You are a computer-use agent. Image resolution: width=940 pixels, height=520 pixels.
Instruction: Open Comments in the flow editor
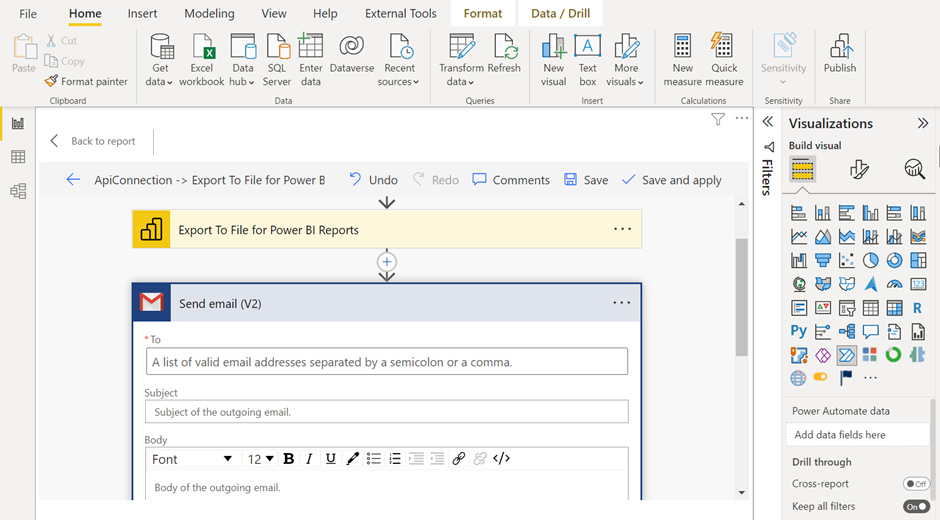tap(511, 180)
